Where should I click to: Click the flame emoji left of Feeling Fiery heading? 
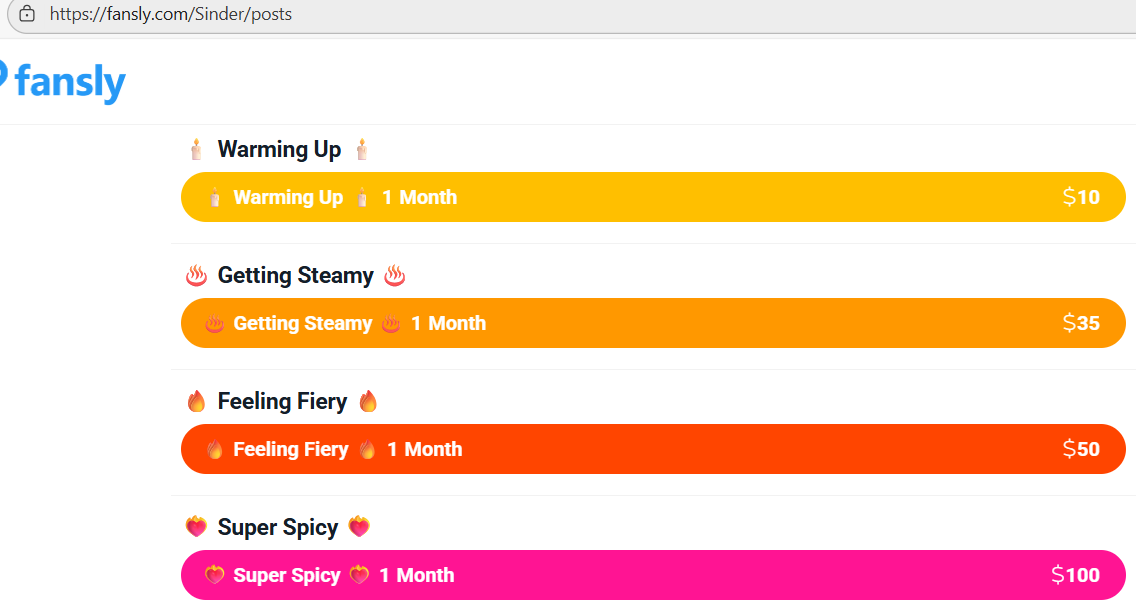click(x=196, y=401)
